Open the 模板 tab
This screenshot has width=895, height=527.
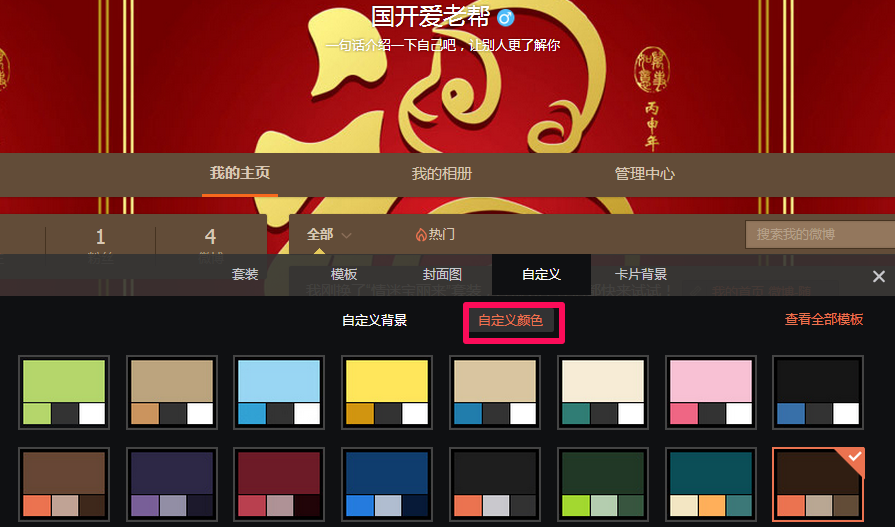344,274
